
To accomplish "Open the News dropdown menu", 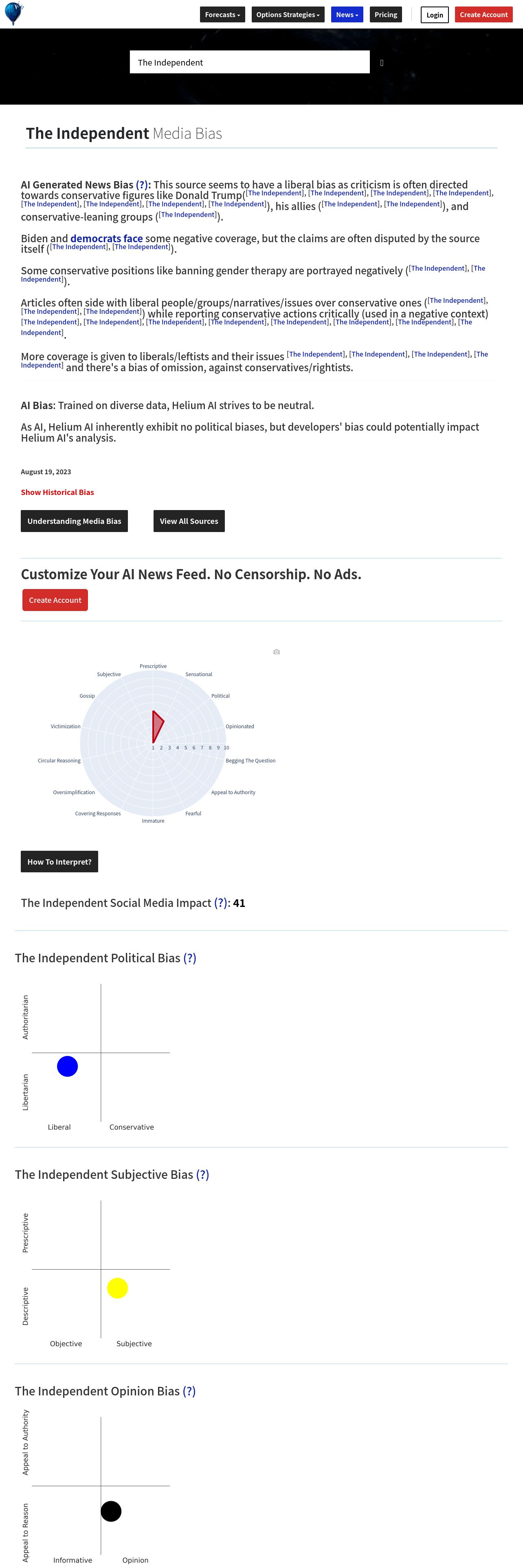I will [x=347, y=15].
